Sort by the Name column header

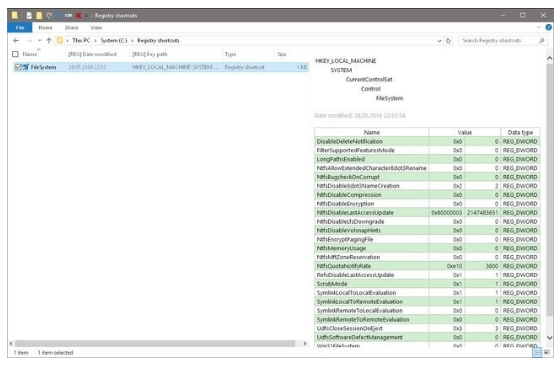30,54
